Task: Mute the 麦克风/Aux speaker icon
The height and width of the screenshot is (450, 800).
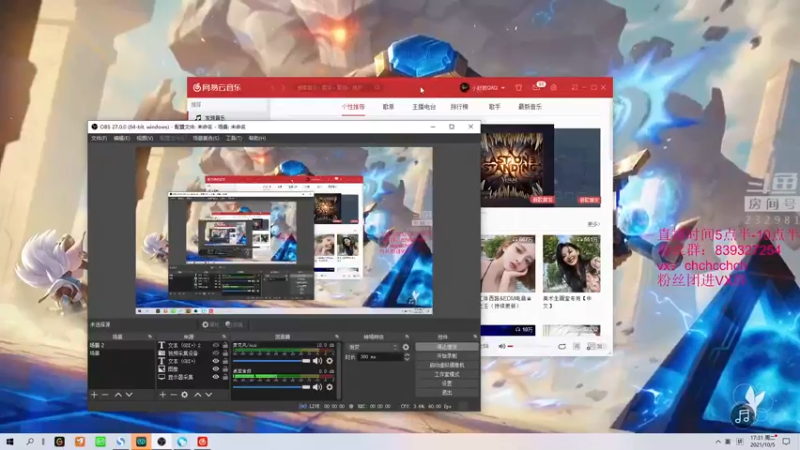Action: (x=317, y=361)
